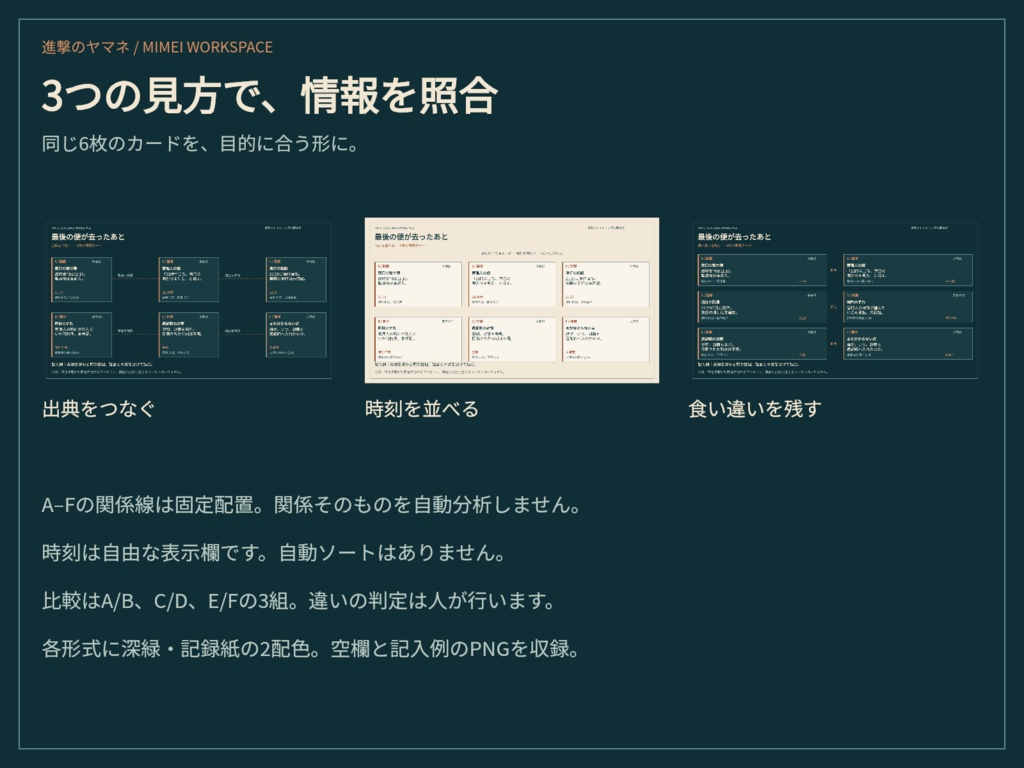Click the line starting 比較はA/B、C/D、E/Fの3組
The height and width of the screenshot is (768, 1024).
click(x=298, y=601)
